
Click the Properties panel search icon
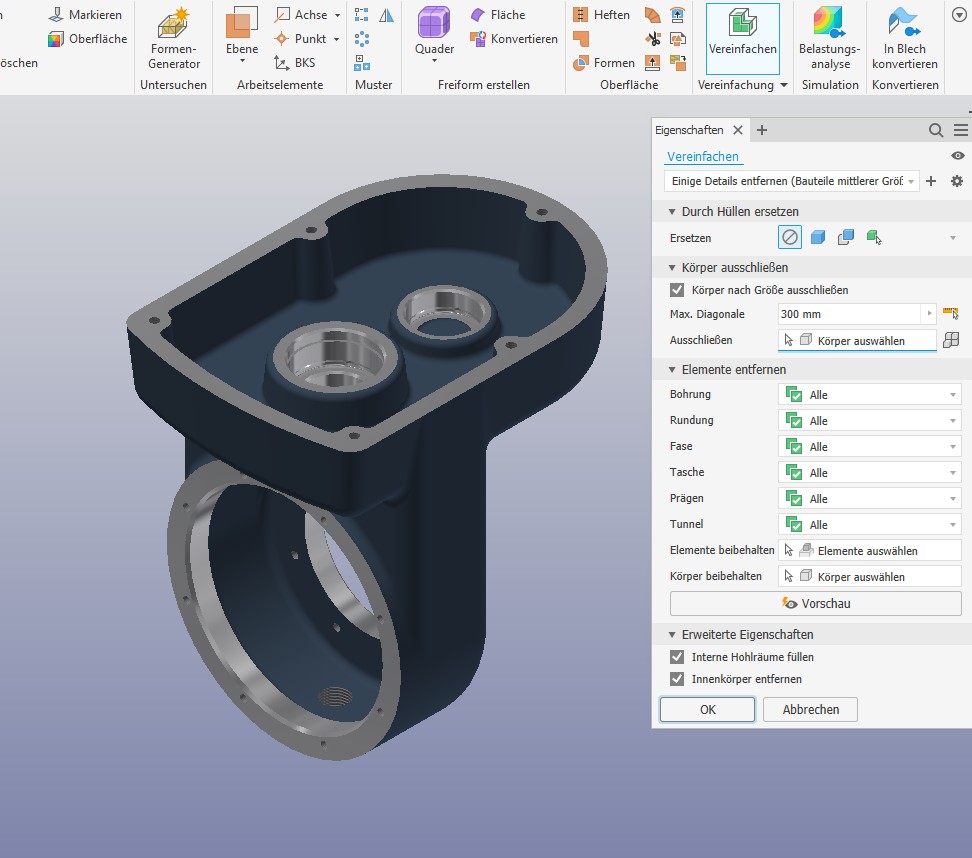(x=936, y=130)
